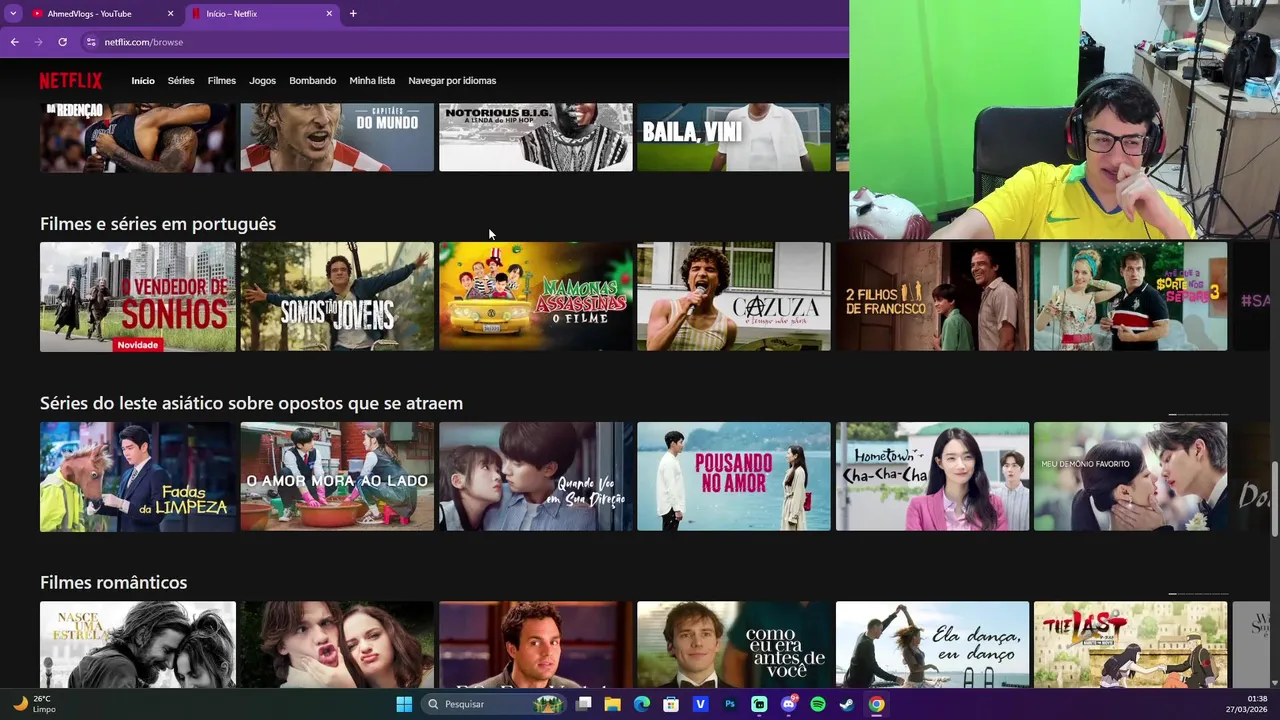This screenshot has width=1280, height=720.
Task: Click the Pesquisar taskbar search box
Action: 494,704
